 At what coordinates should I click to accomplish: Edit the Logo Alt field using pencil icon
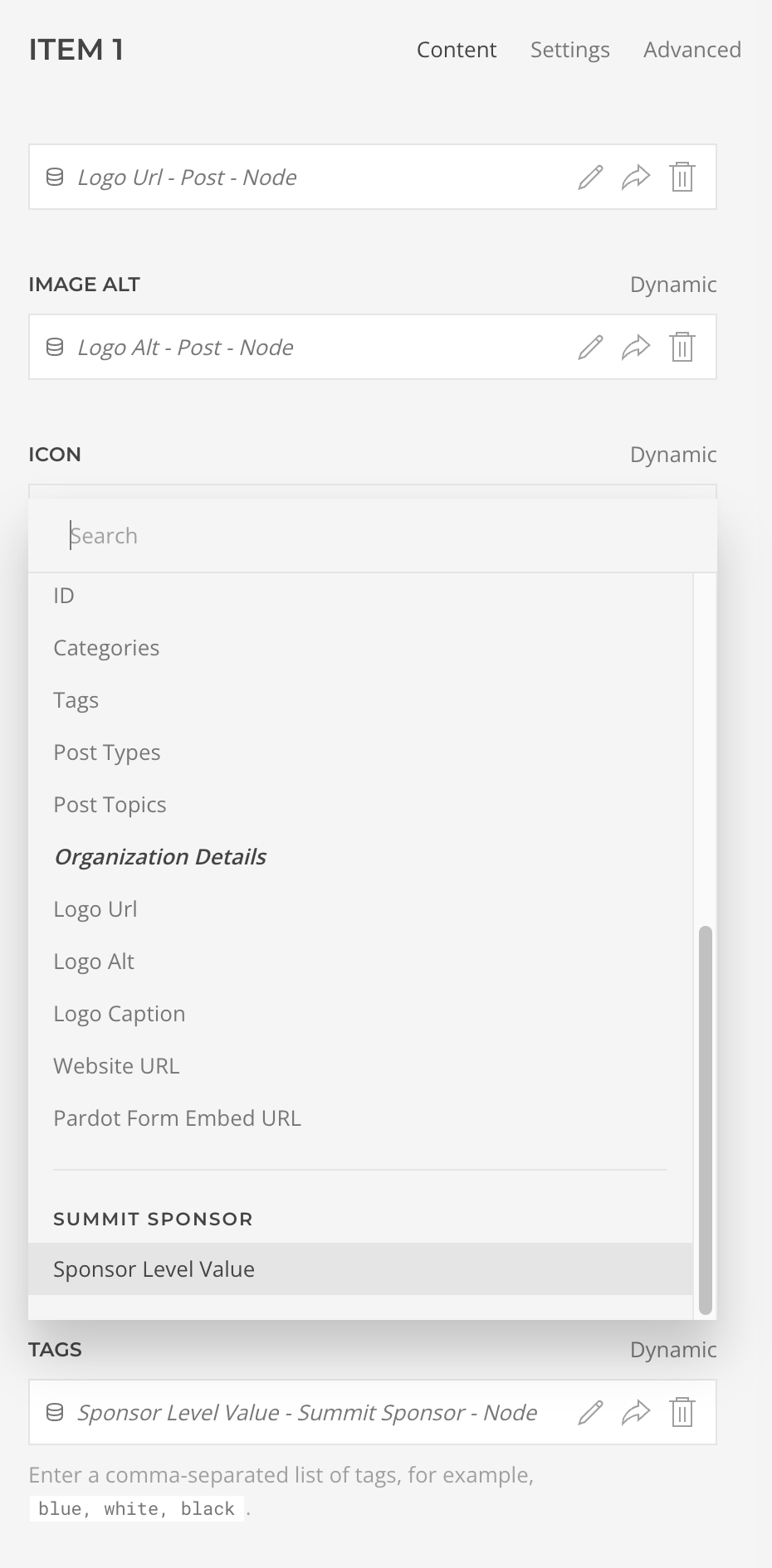tap(590, 348)
